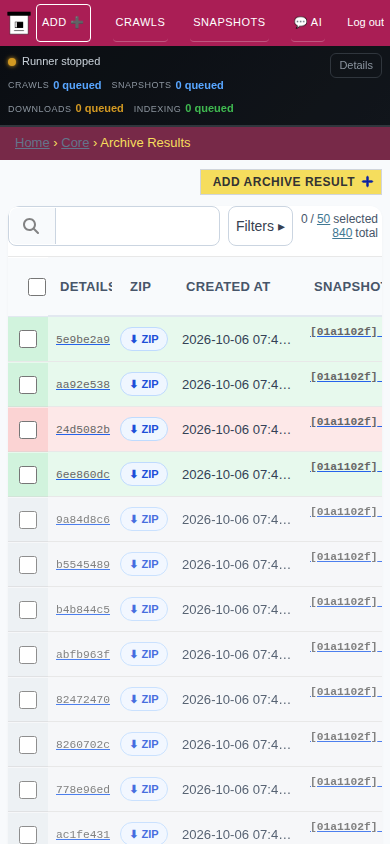Sort by DETAILS column header

[86, 286]
